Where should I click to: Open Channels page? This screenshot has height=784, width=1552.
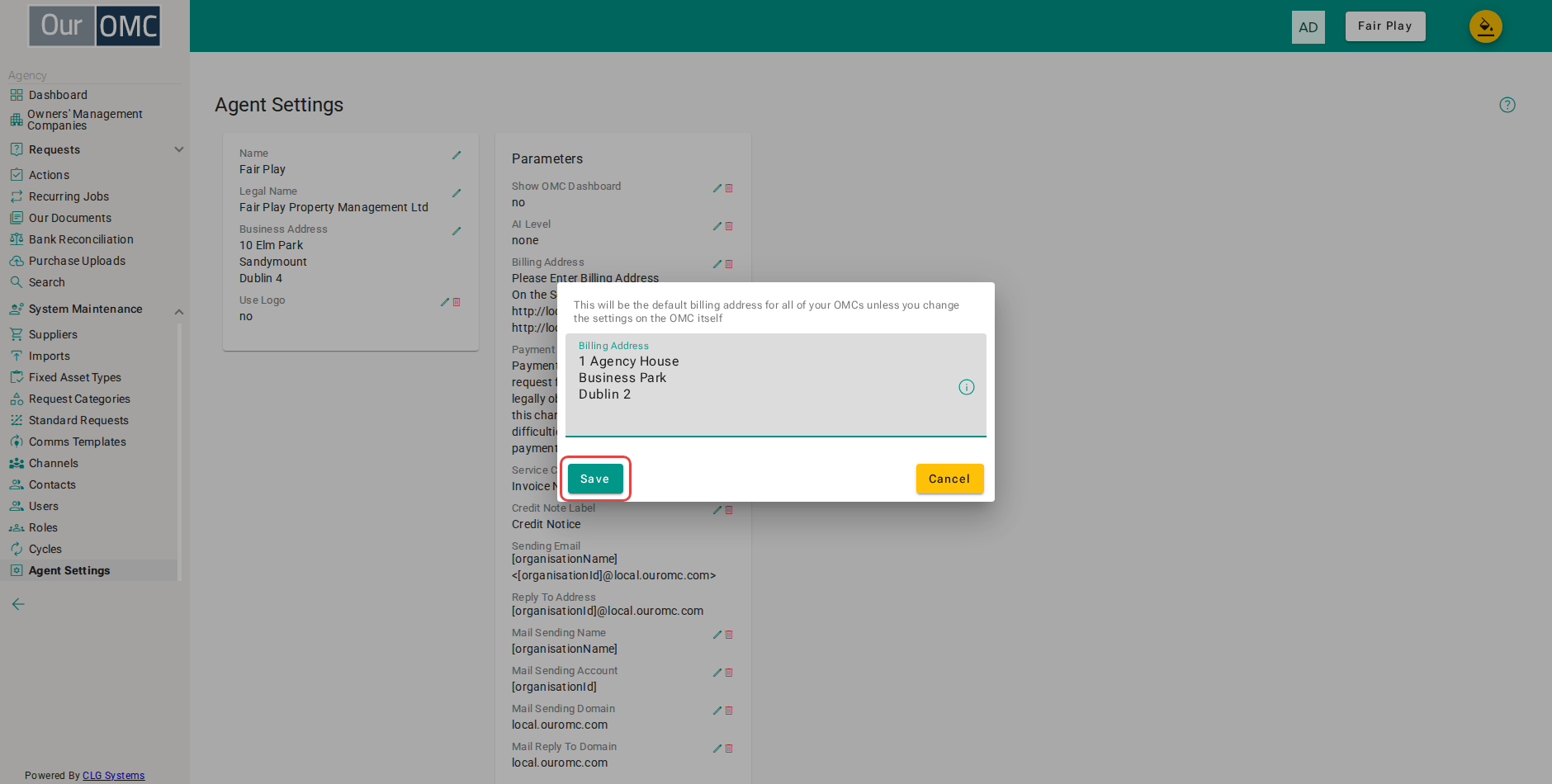click(x=53, y=463)
